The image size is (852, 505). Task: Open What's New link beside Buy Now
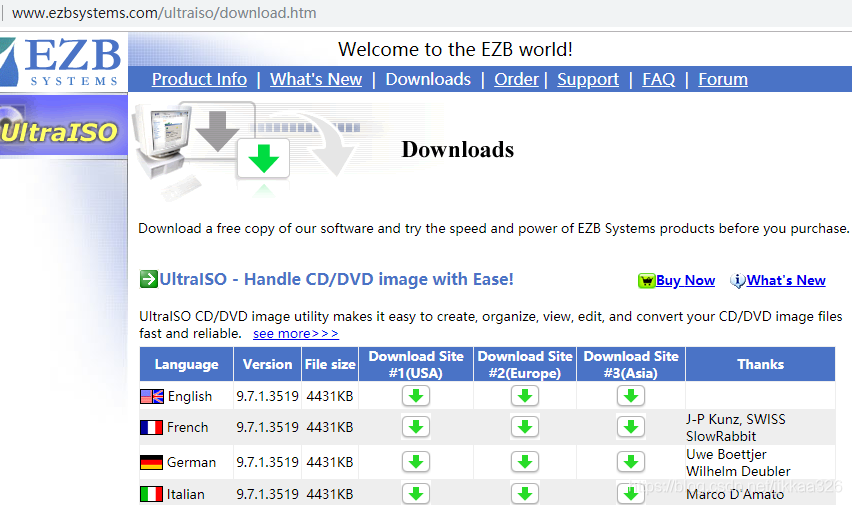tap(786, 280)
